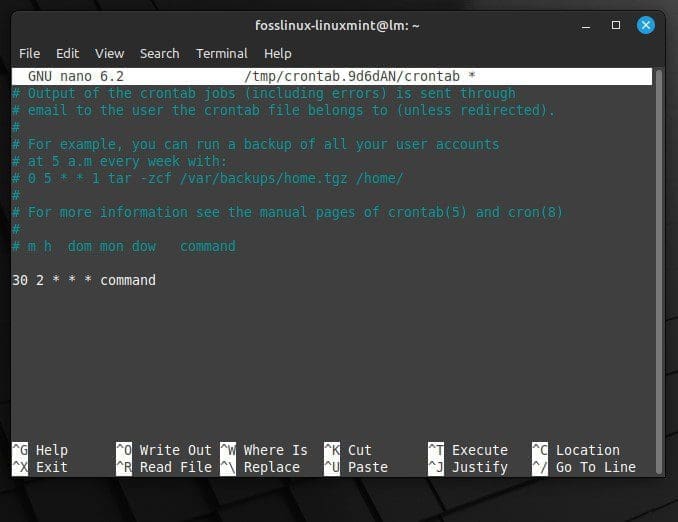Click 'GNU nano 6.2' in header bar

point(76,77)
